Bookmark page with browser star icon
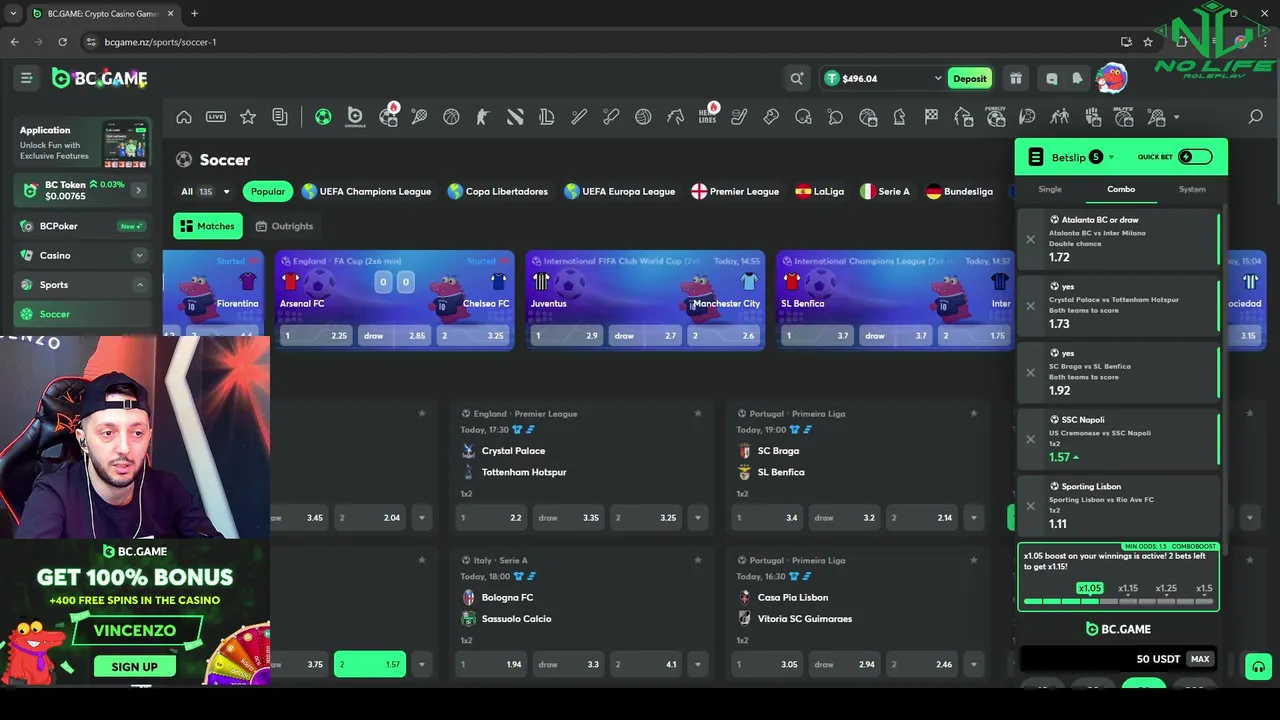This screenshot has width=1280, height=720. pyautogui.click(x=1148, y=42)
